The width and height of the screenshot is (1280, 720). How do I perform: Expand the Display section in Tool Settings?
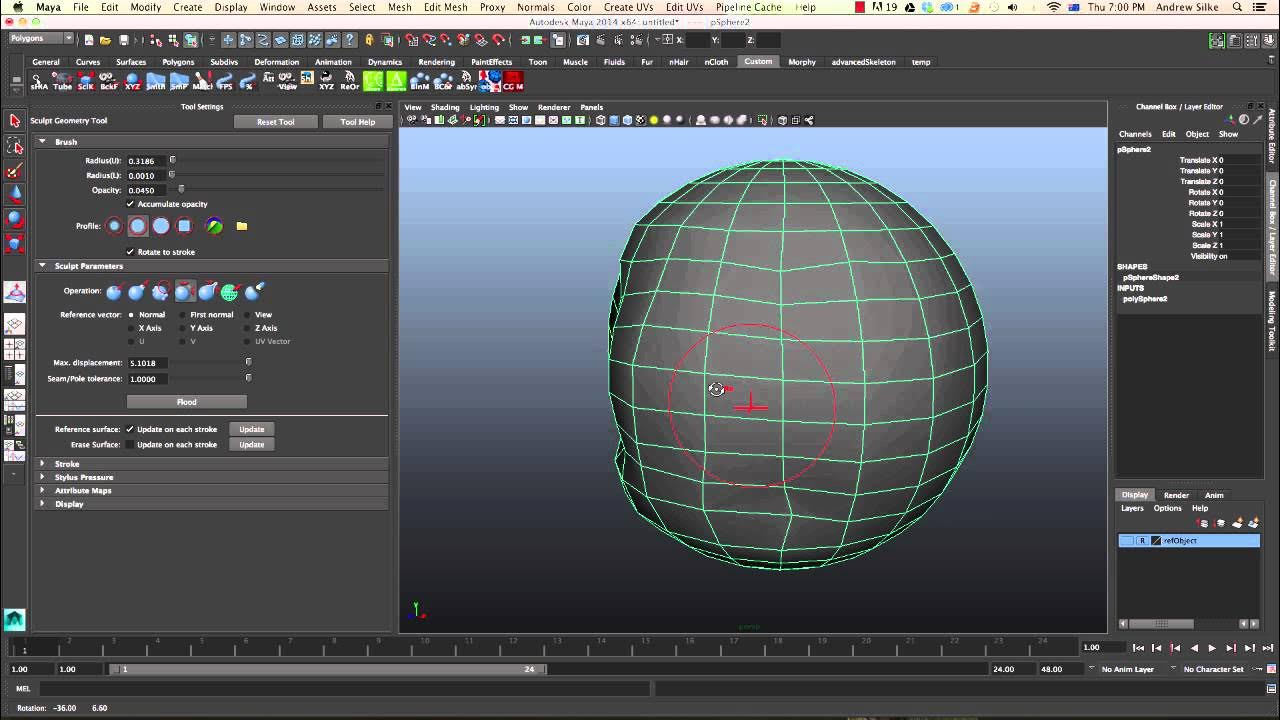pos(42,504)
